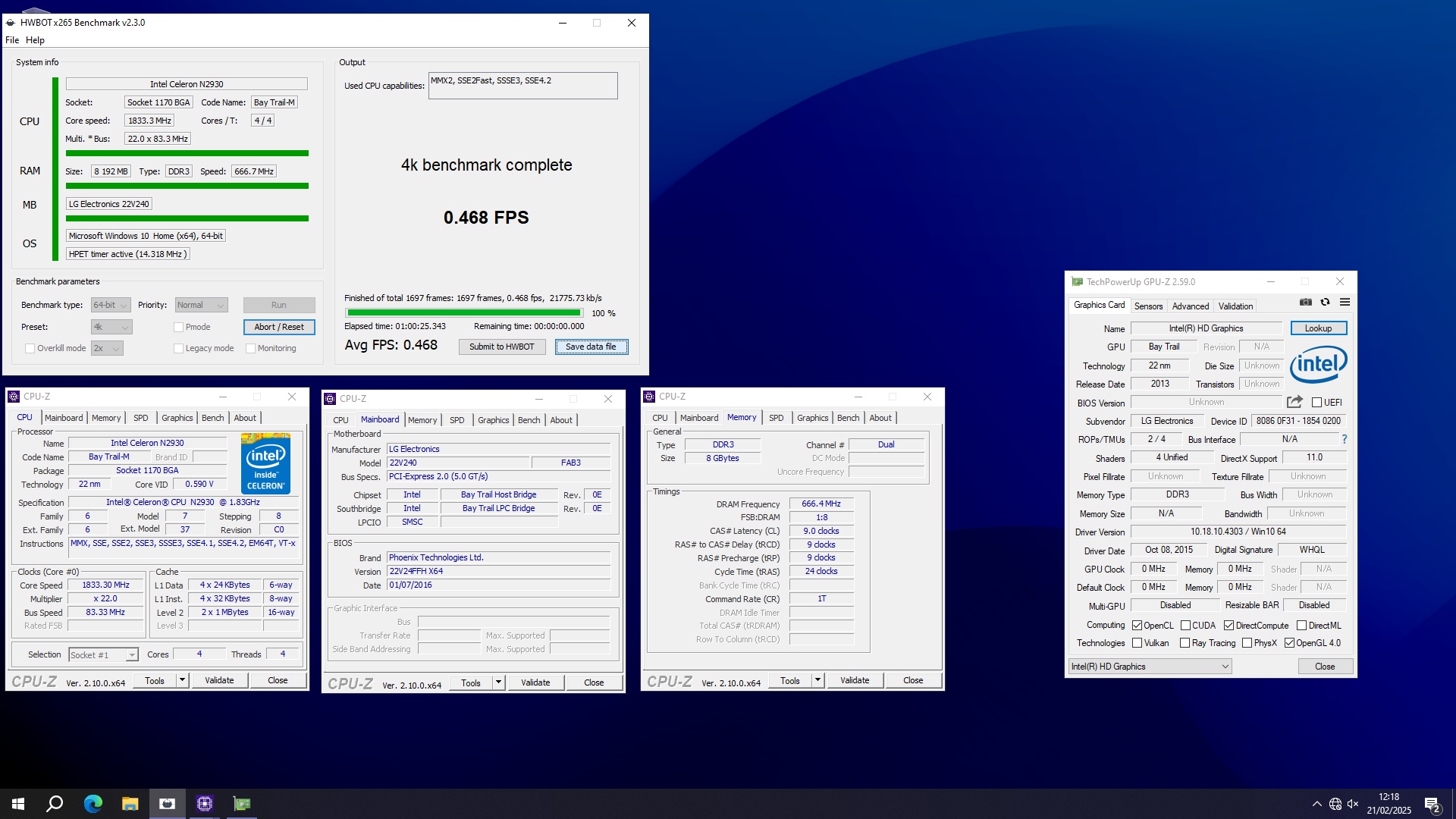Click the green CPU status bar in System info
1456x819 pixels.
coord(187,153)
